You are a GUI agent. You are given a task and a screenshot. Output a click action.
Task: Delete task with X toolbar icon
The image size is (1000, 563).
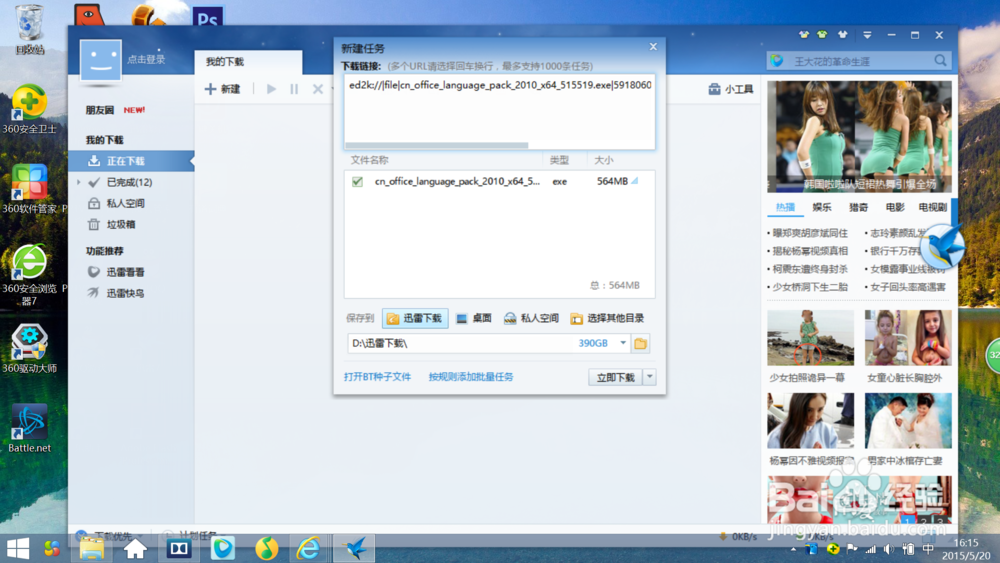click(318, 89)
